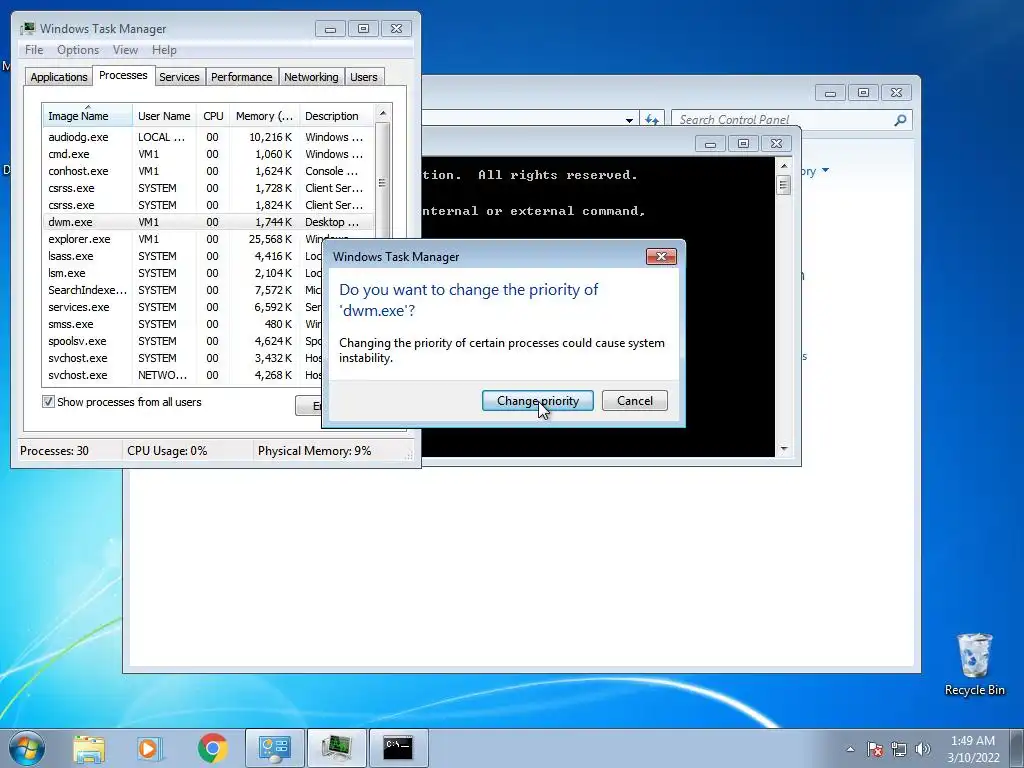Click CPU Usage status in Task Manager
1024x768 pixels.
167,451
